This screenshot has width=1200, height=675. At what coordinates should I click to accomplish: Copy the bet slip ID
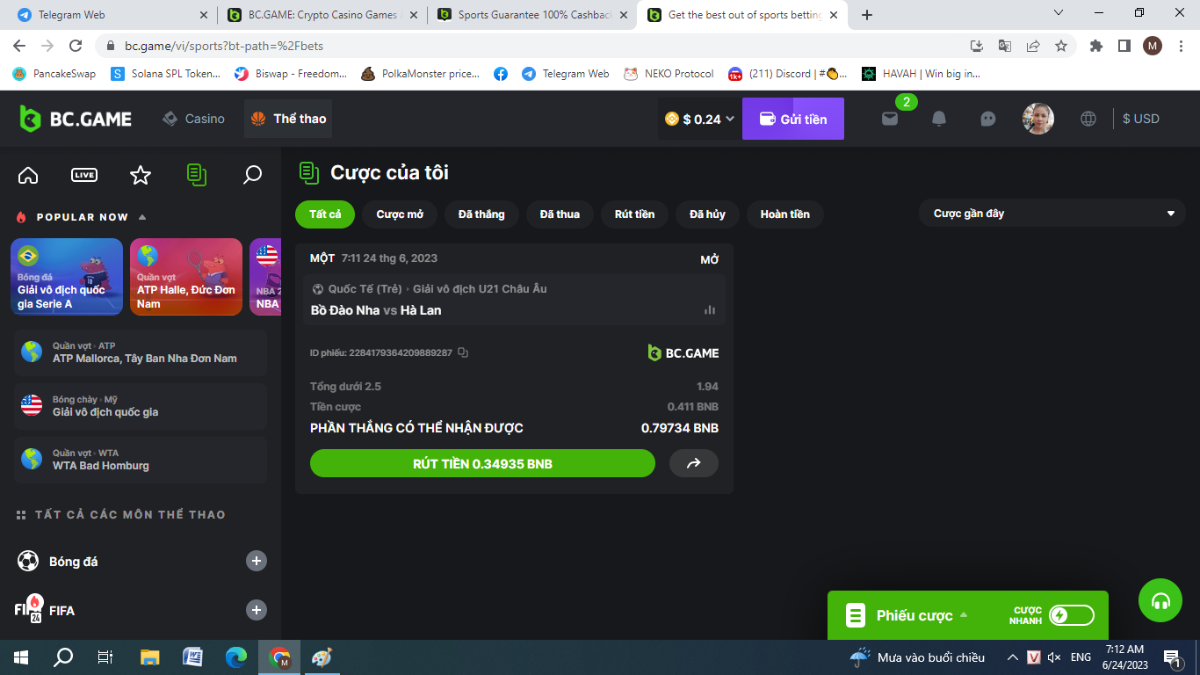click(463, 353)
